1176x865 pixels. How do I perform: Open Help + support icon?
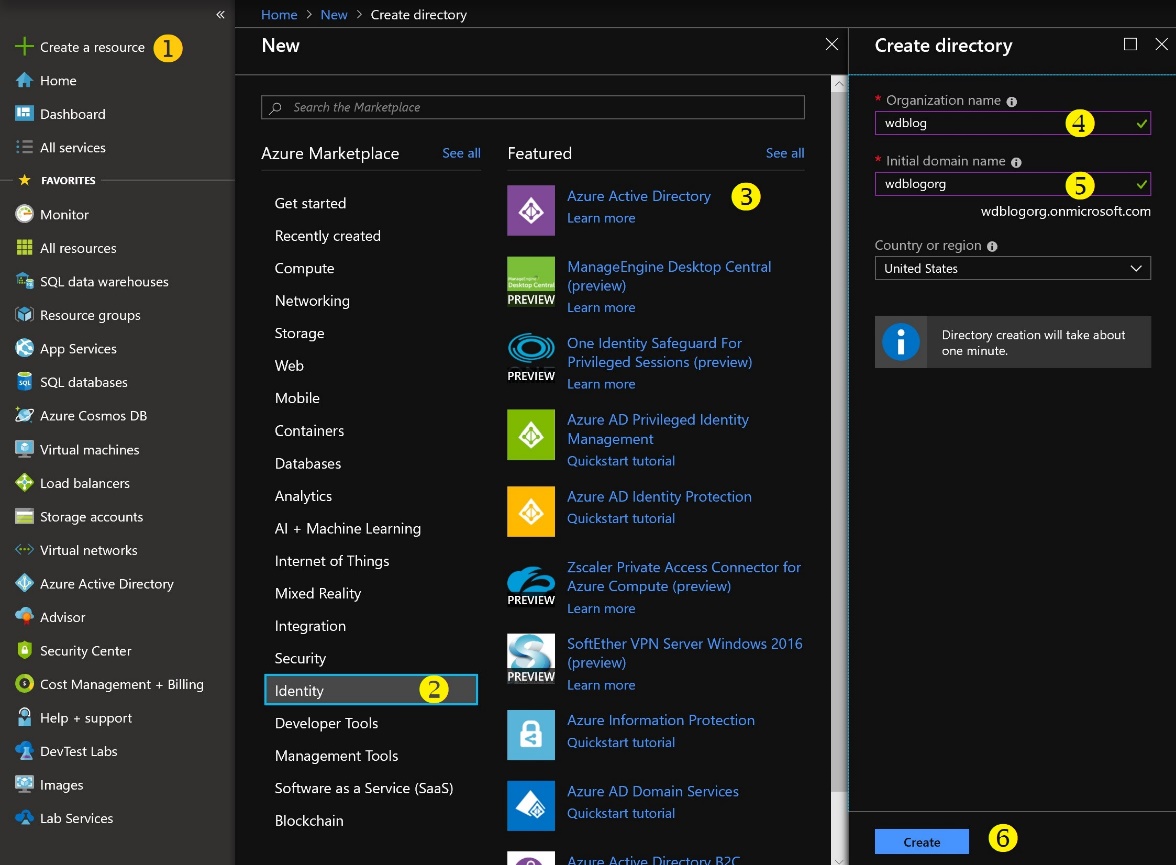(24, 717)
